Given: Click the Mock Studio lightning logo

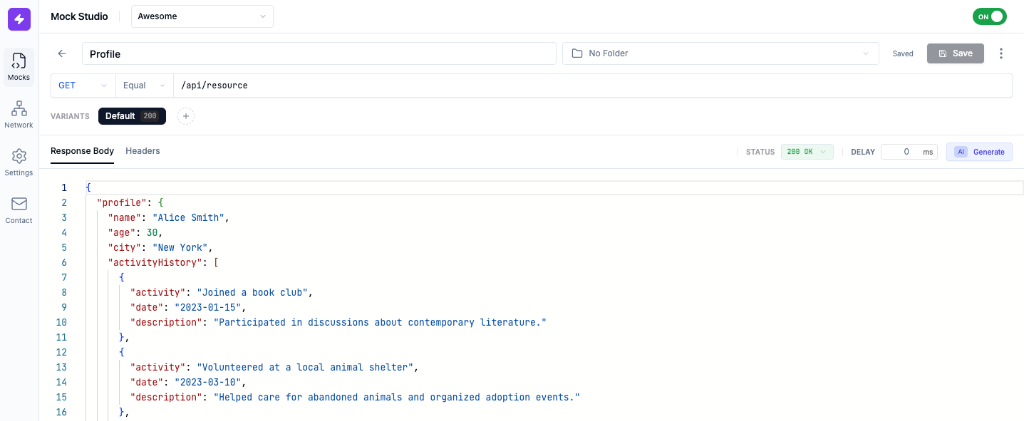Looking at the screenshot, I should [x=19, y=18].
